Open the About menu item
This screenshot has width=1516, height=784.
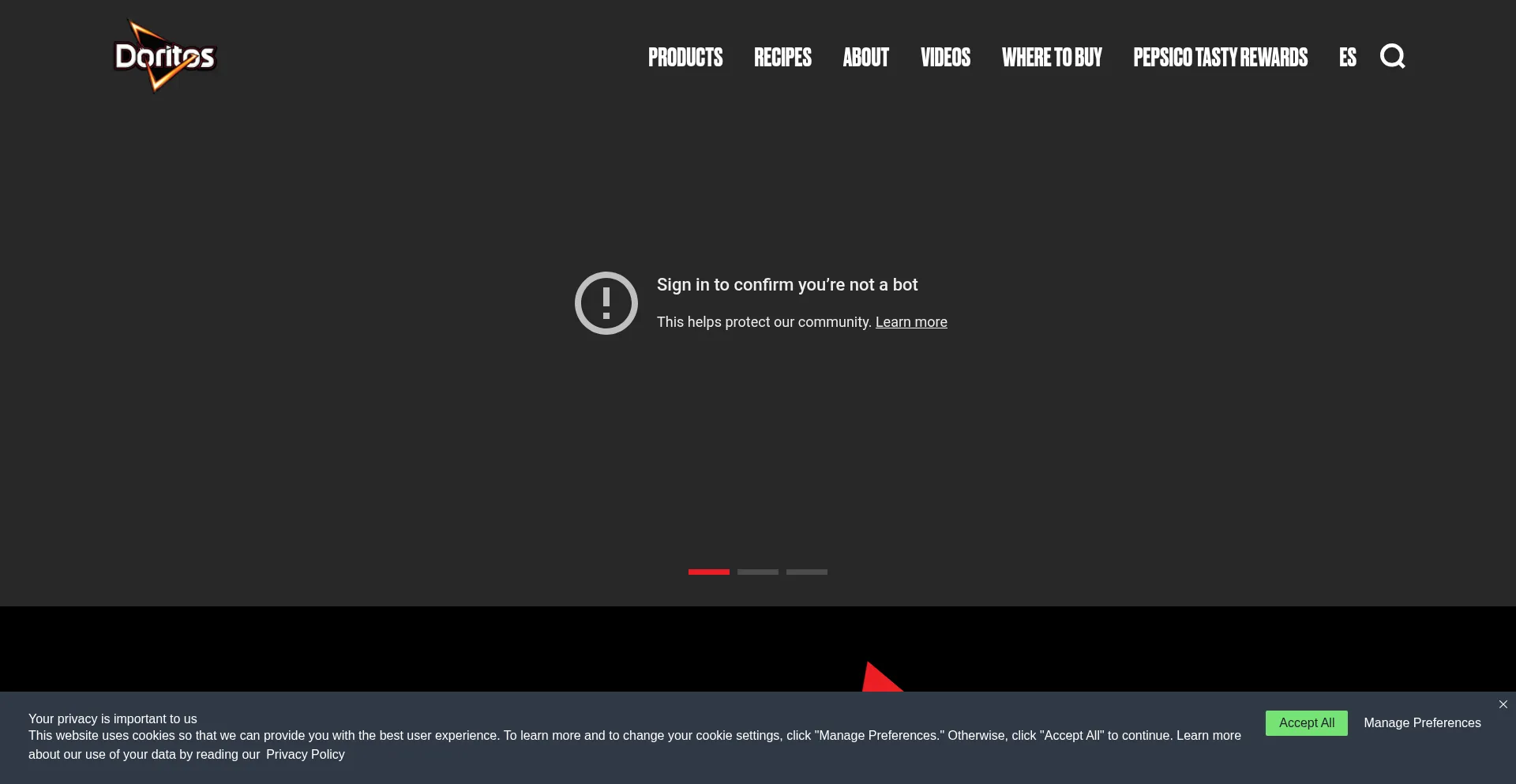click(865, 58)
